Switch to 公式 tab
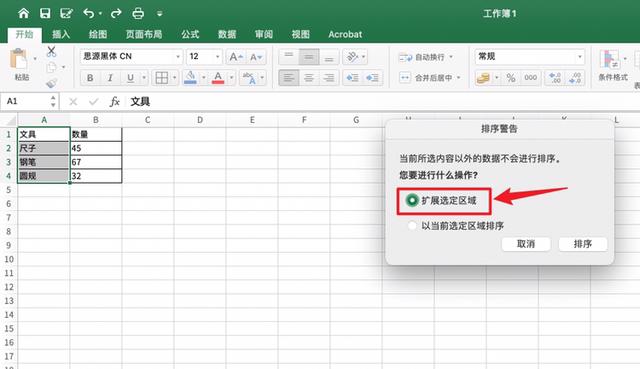640x369 pixels. [x=190, y=34]
